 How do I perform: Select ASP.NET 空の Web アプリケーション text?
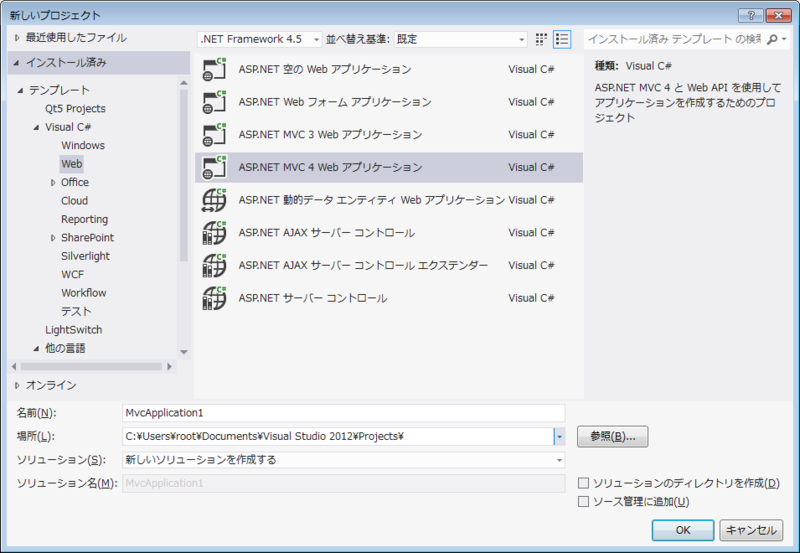pyautogui.click(x=324, y=69)
